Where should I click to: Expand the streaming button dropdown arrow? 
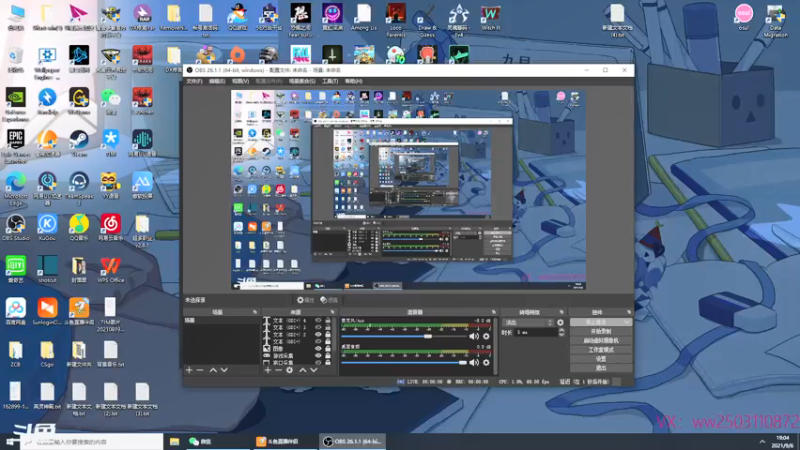[x=627, y=322]
